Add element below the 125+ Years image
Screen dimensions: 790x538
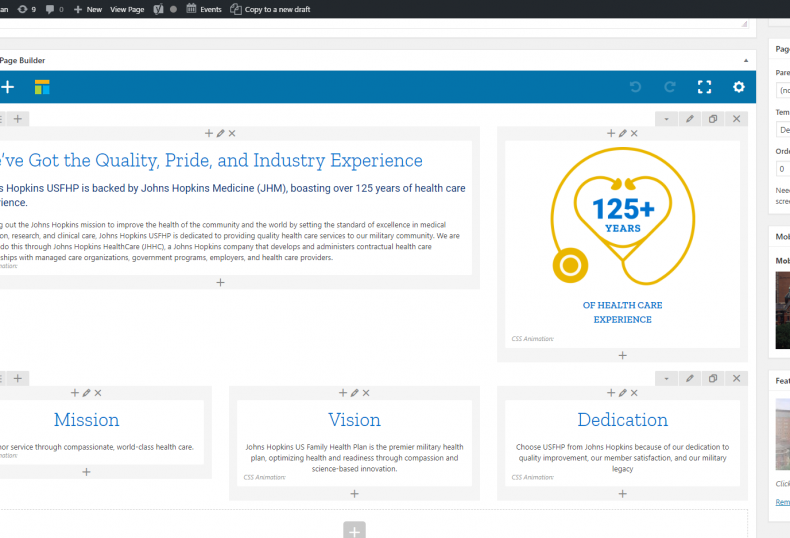pos(622,355)
